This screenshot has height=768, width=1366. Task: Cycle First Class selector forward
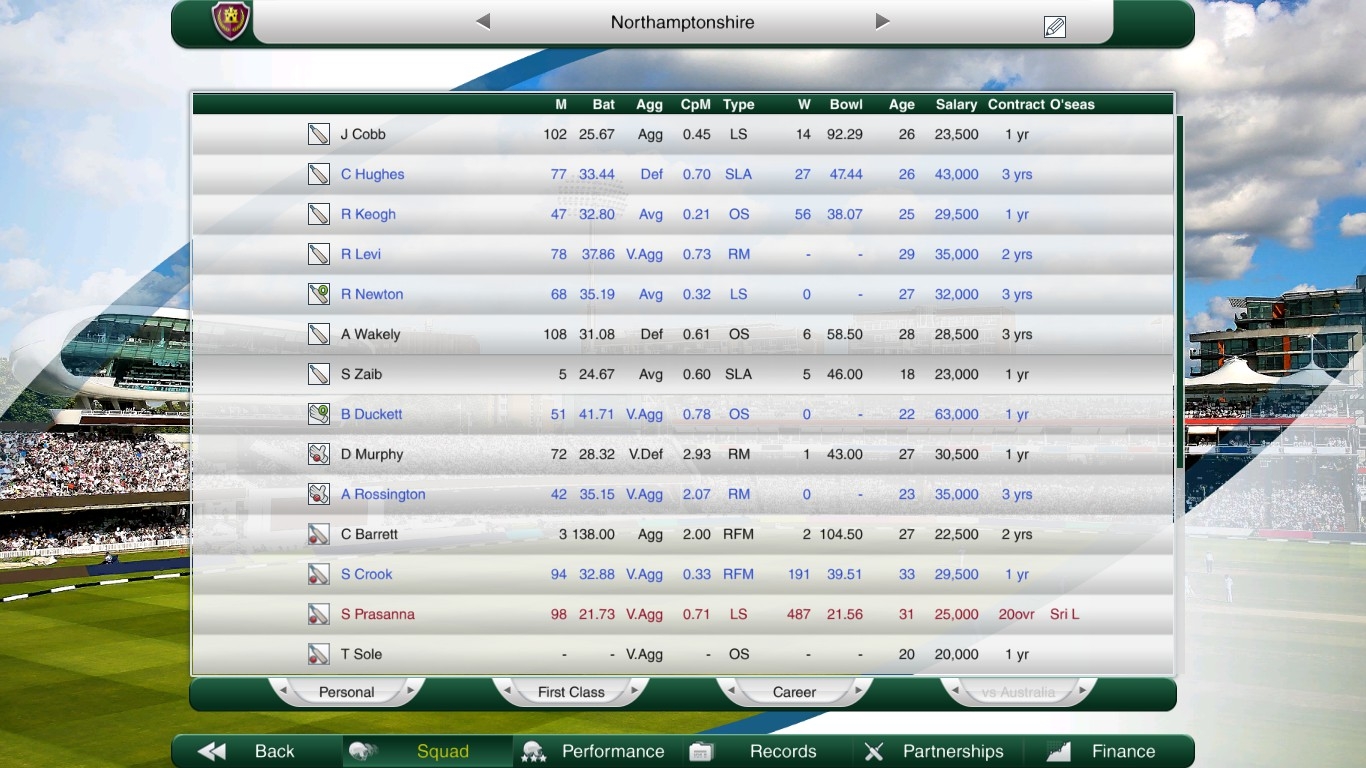(x=634, y=691)
